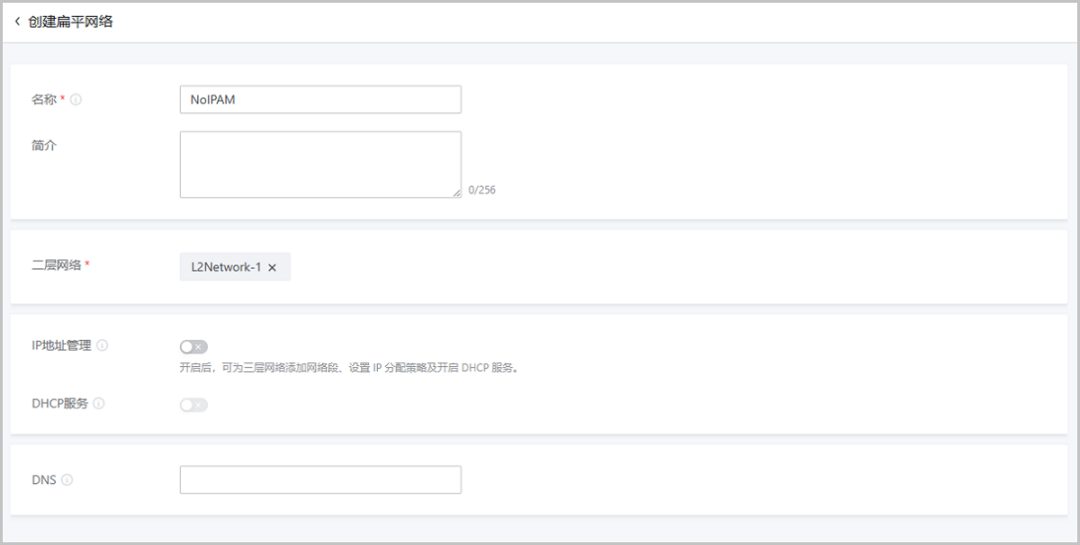Click the 0/256 character counter

(x=481, y=190)
